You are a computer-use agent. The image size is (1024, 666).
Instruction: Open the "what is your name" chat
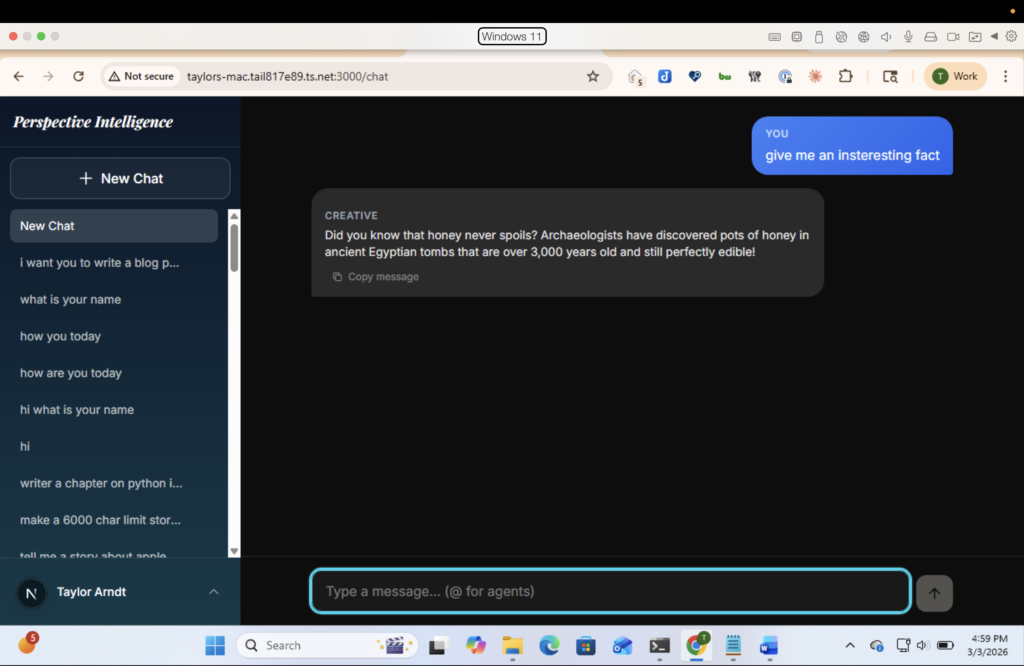(70, 299)
